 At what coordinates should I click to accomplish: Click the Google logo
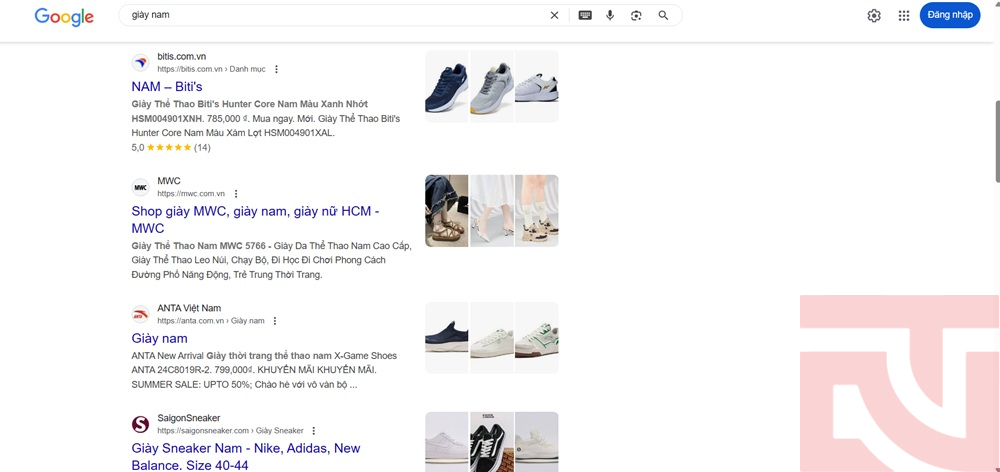pos(64,16)
